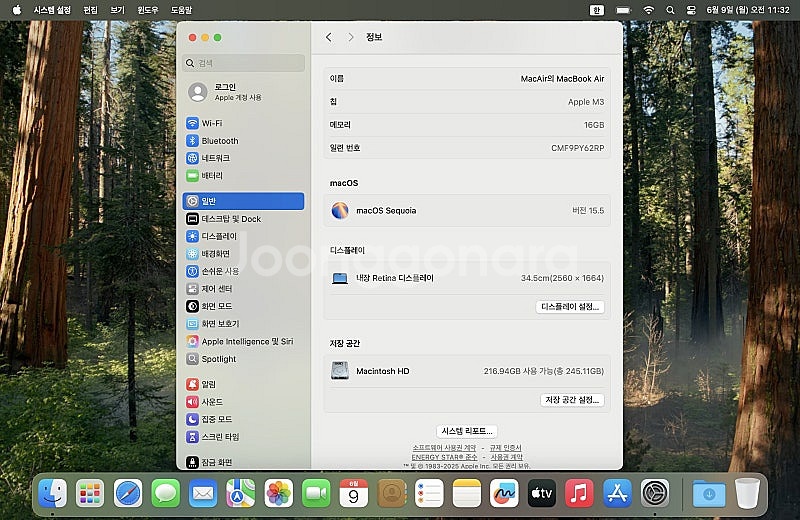Open 네트워크 settings in sidebar
Screen dimensions: 800x520
244,158
